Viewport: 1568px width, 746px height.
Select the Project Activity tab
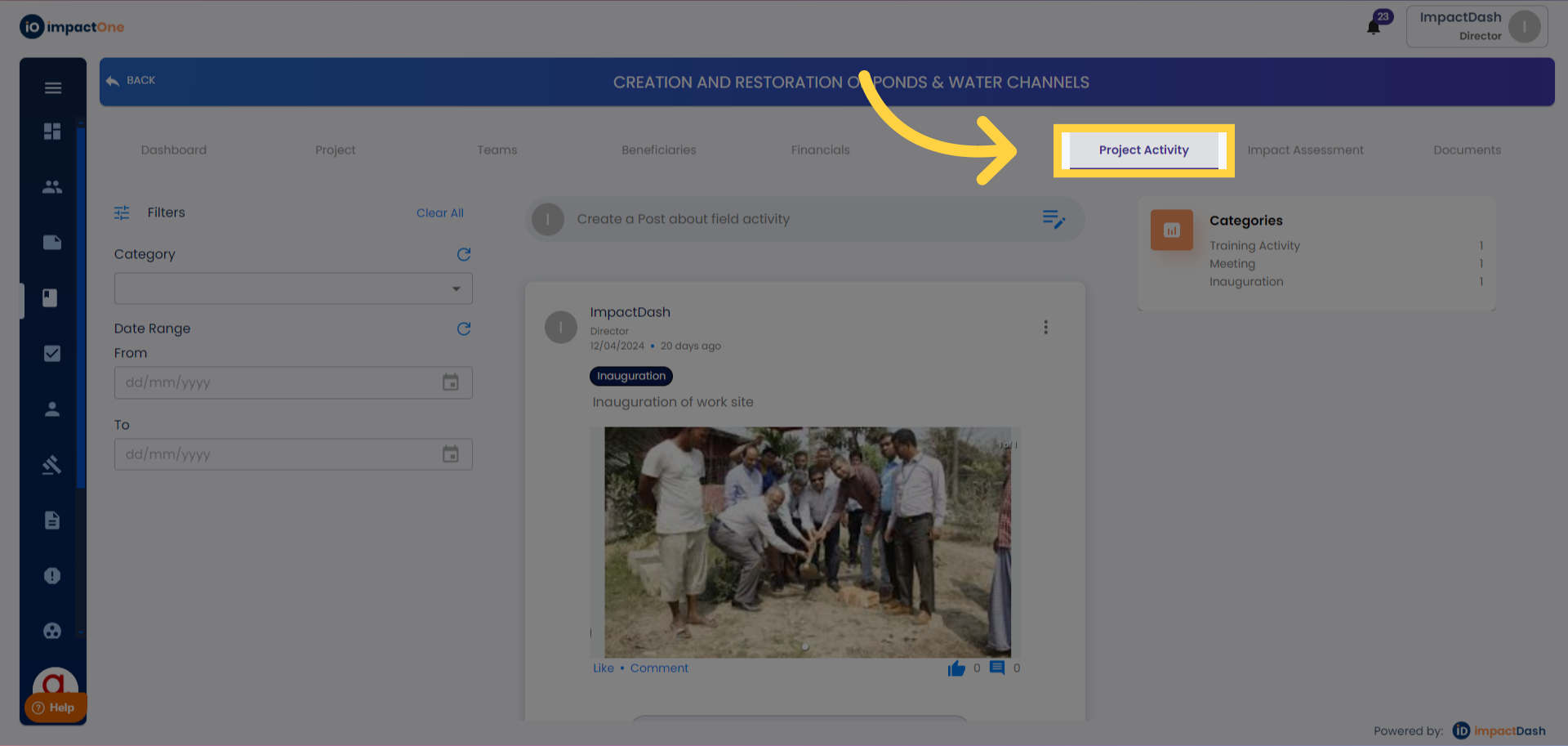[x=1144, y=150]
